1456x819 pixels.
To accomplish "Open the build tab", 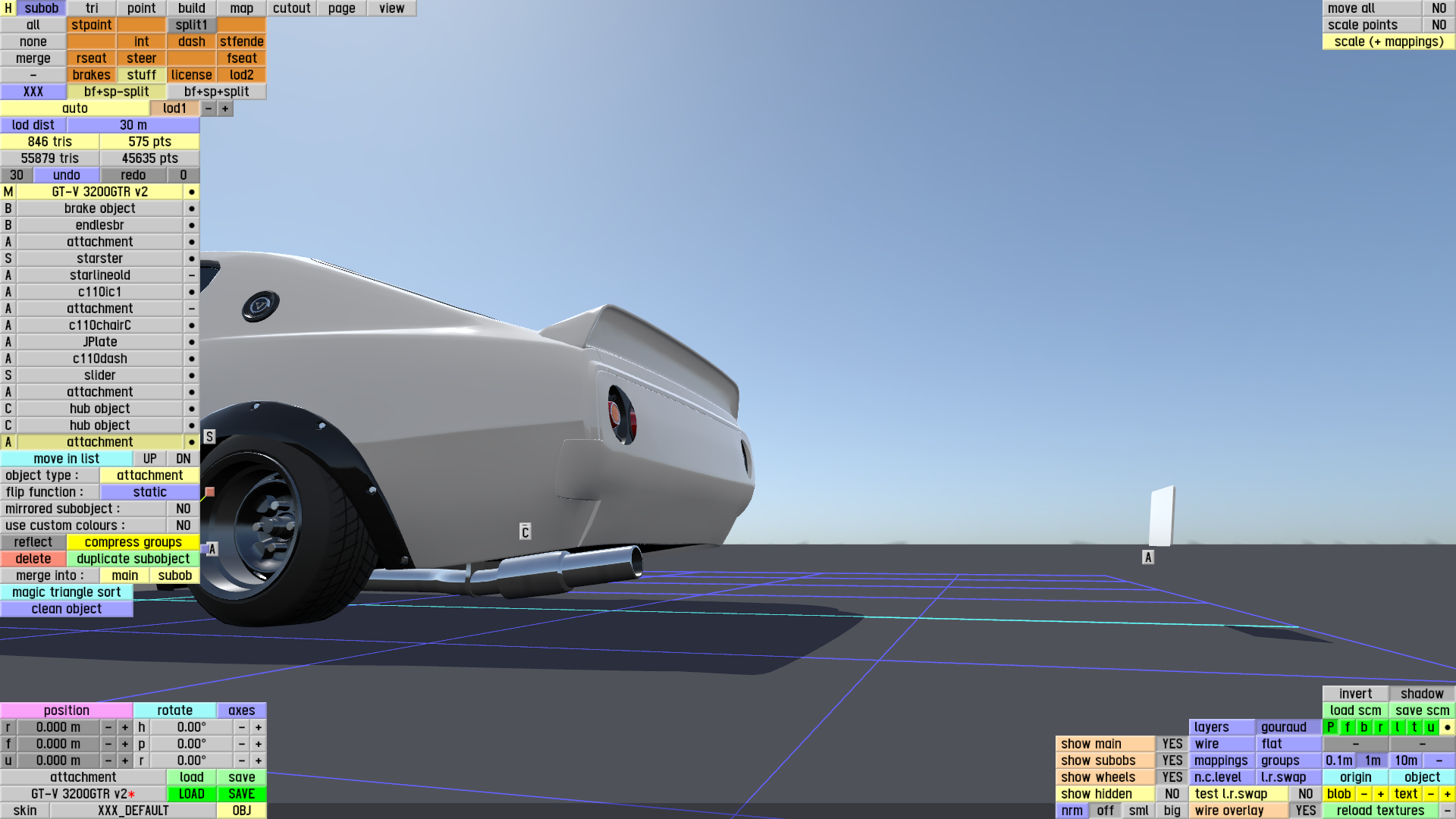I will (x=191, y=8).
